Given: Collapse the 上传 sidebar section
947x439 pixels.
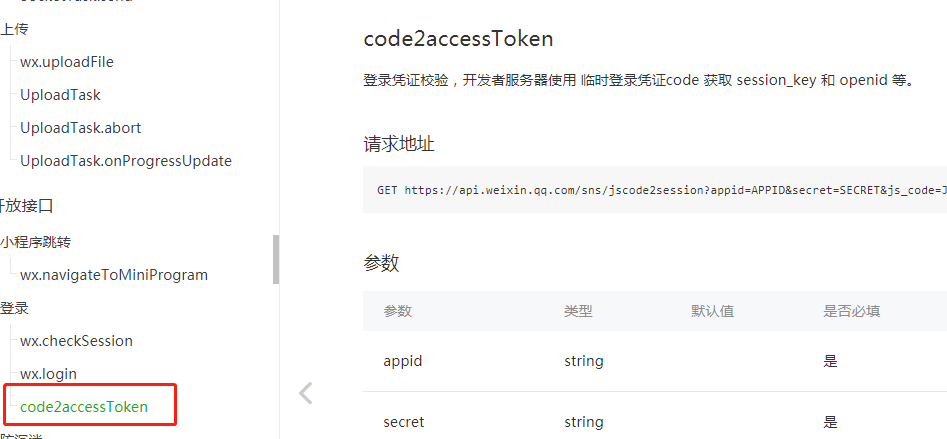Looking at the screenshot, I should click(x=14, y=29).
